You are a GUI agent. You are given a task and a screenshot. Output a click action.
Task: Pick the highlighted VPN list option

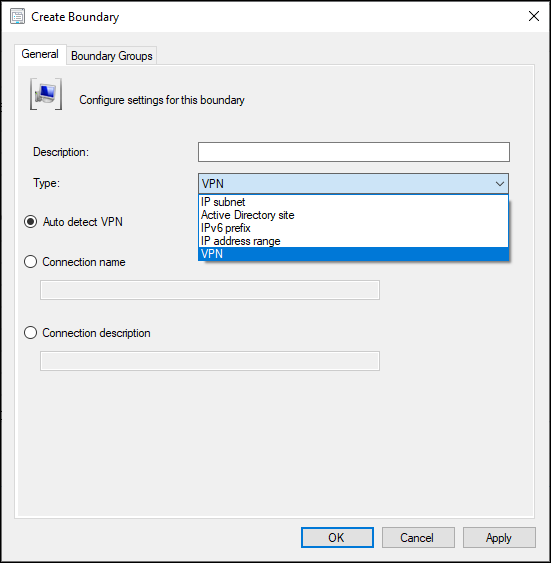click(x=353, y=254)
